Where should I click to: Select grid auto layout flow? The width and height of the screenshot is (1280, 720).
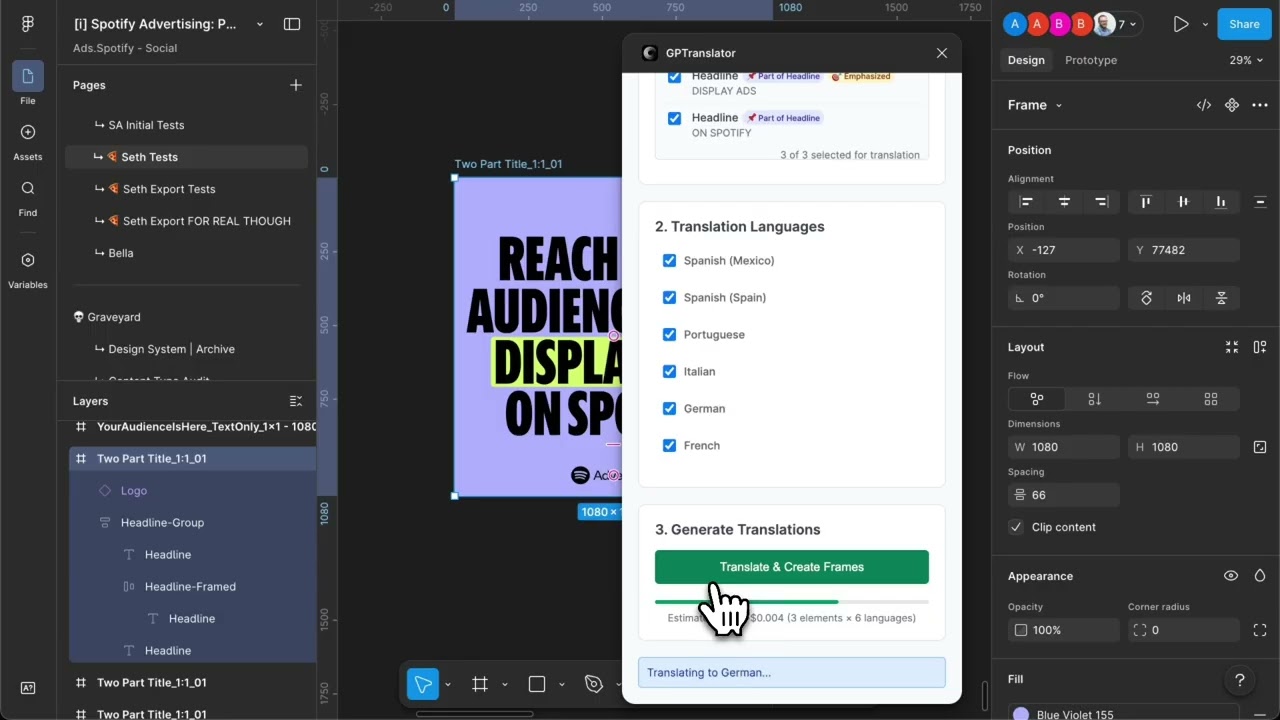point(1211,399)
